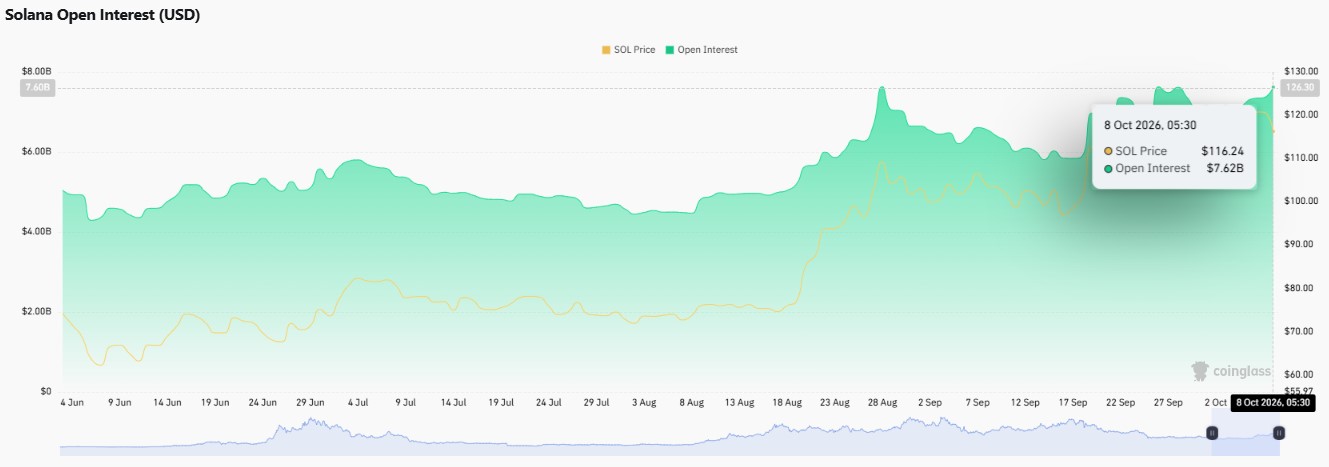Image resolution: width=1329 pixels, height=467 pixels.
Task: Click the yellow SOL Price legend swatch
Action: tap(604, 50)
